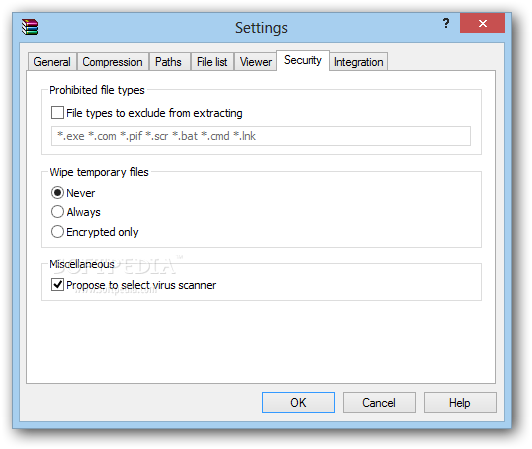
Task: Open the Integration tab
Action: tap(359, 62)
